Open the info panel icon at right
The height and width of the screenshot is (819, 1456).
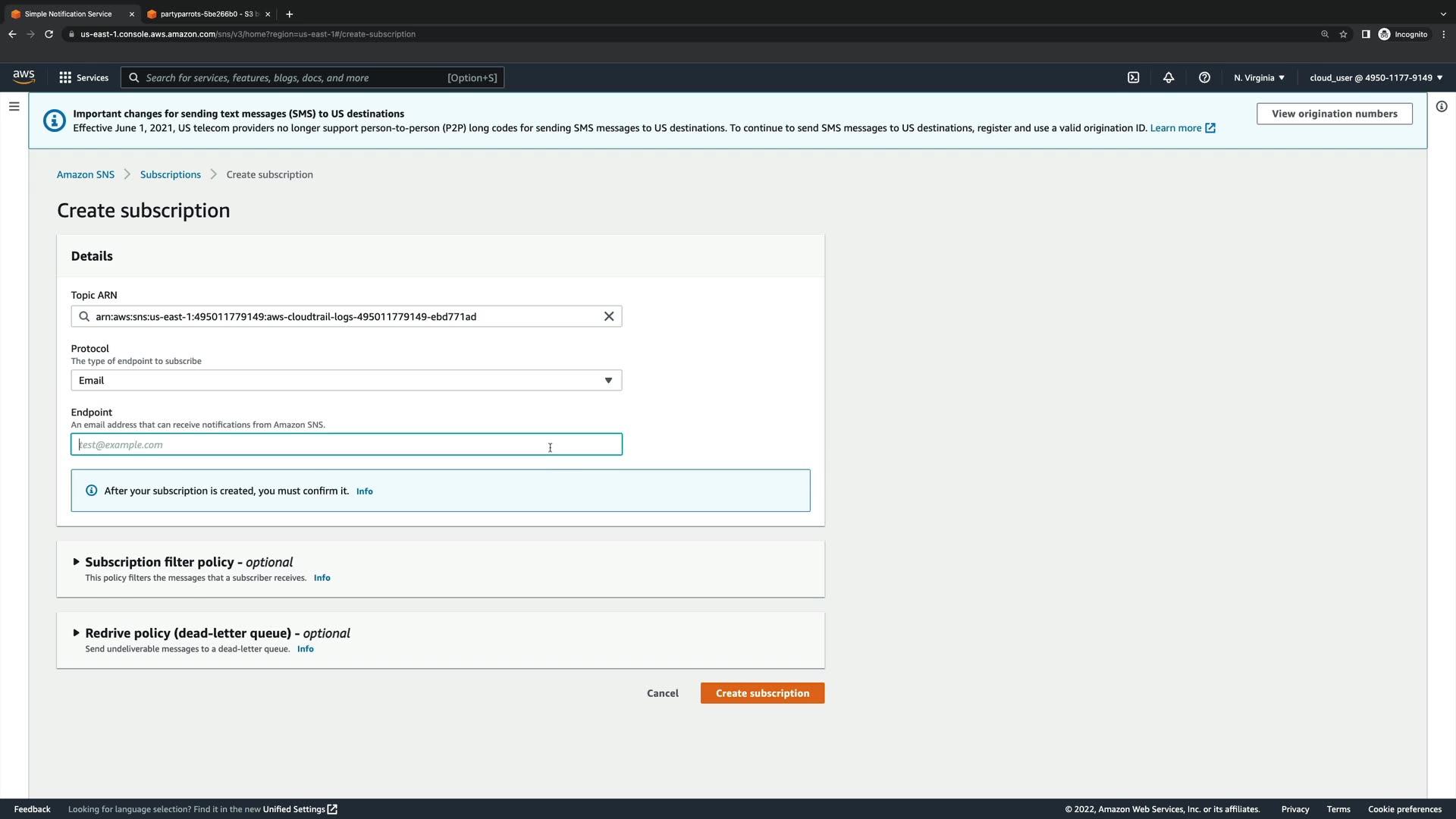[1441, 107]
